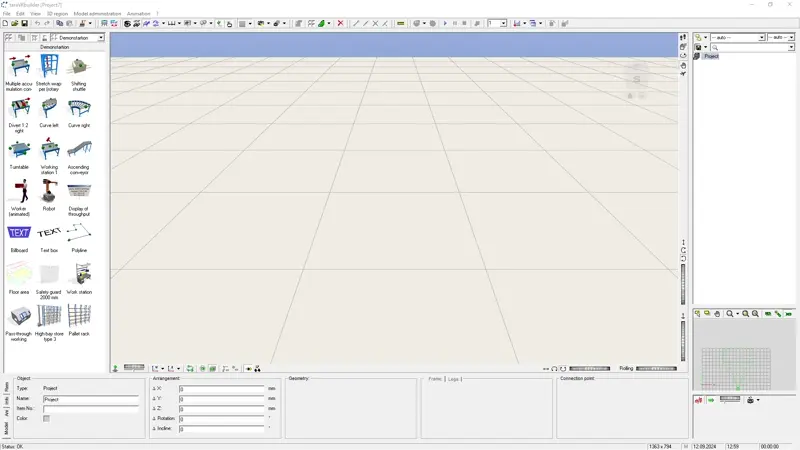Save project with floppy disk icon
The height and width of the screenshot is (450, 800).
[24, 23]
